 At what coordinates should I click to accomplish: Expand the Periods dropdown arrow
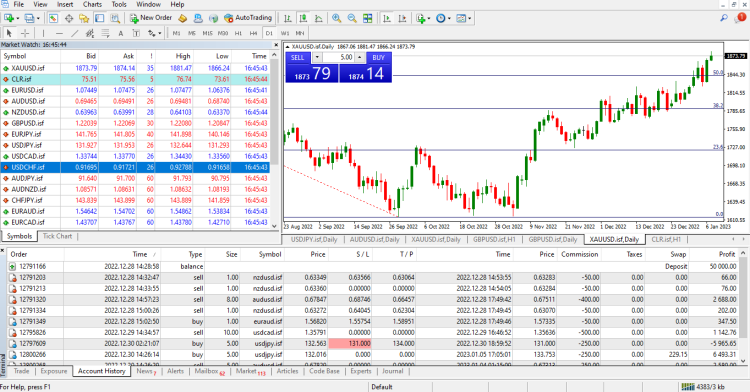pos(449,19)
